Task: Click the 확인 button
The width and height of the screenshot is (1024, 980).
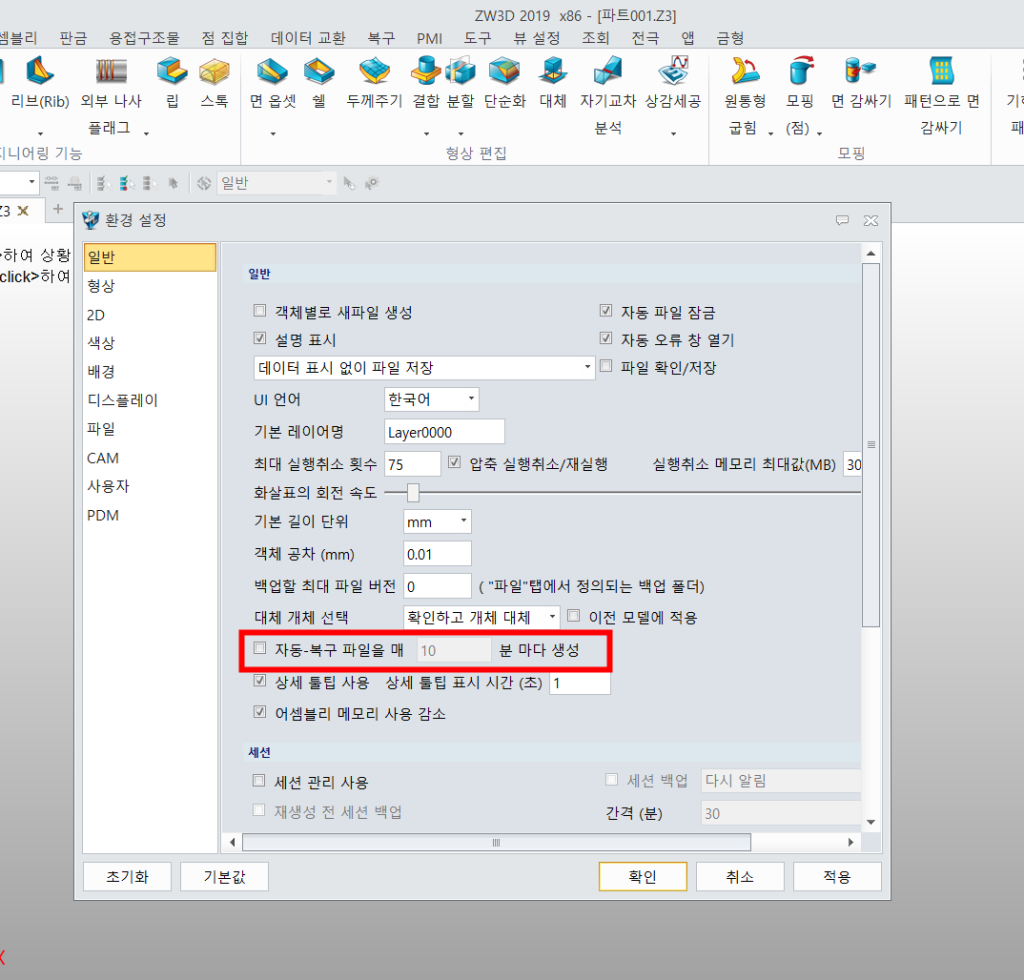Action: tap(642, 876)
